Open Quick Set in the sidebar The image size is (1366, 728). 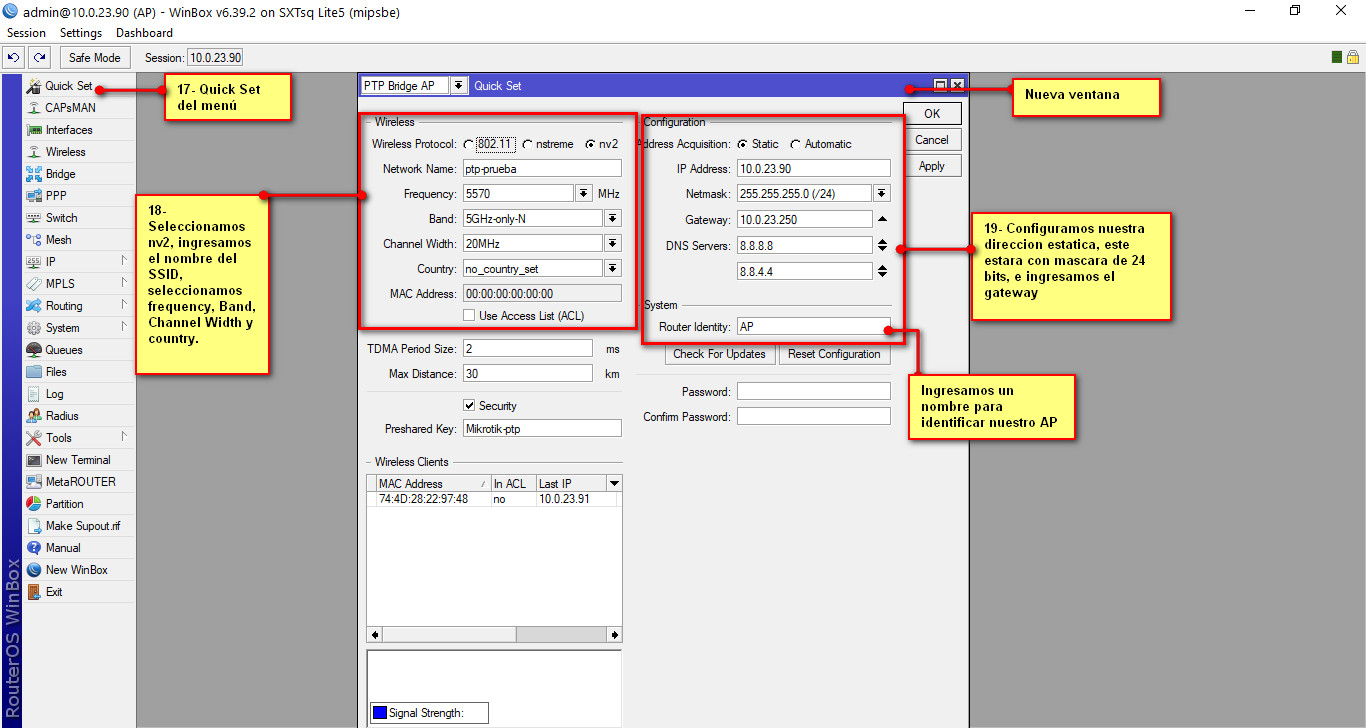[x=68, y=86]
